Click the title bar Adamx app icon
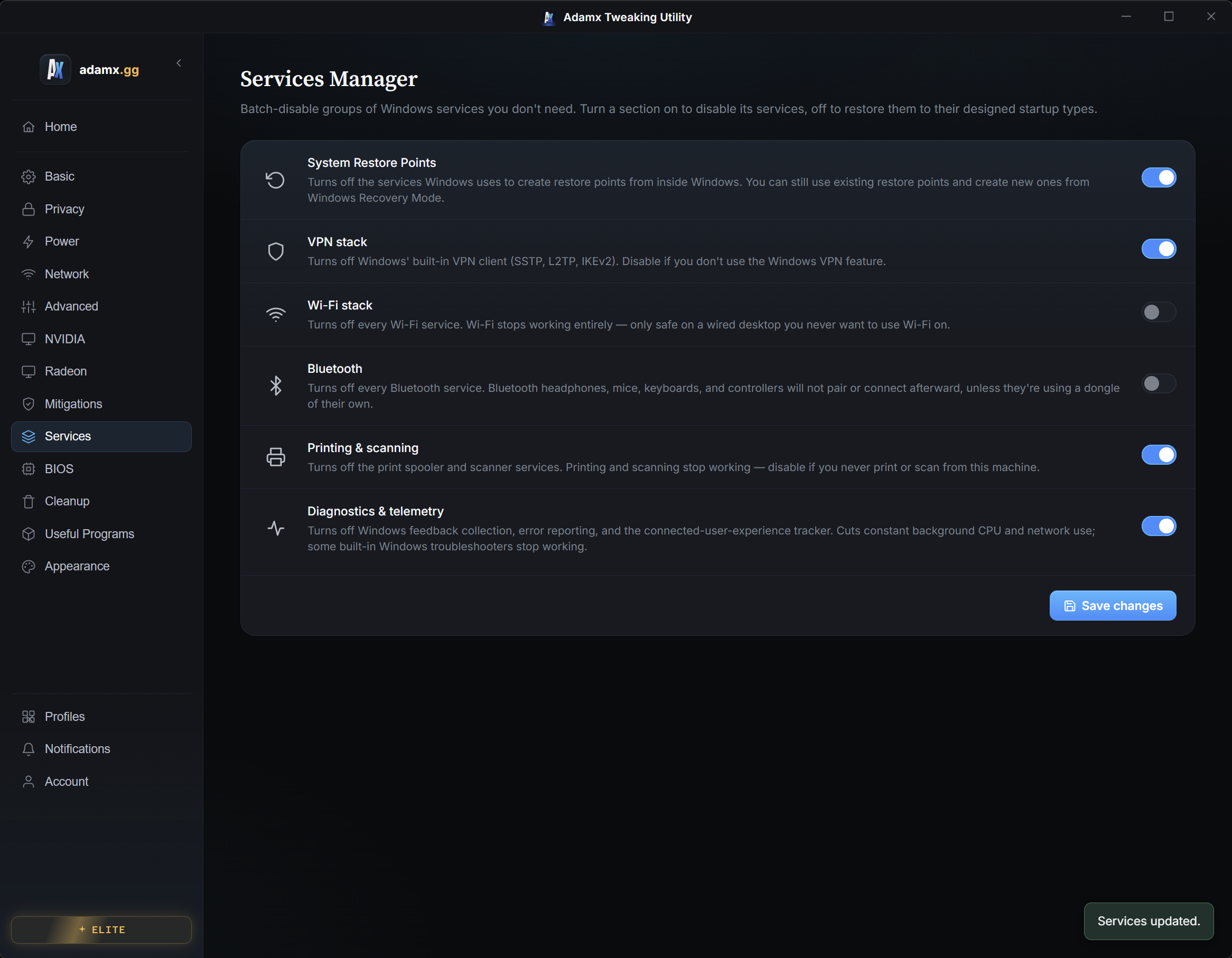Image resolution: width=1232 pixels, height=958 pixels. [548, 17]
